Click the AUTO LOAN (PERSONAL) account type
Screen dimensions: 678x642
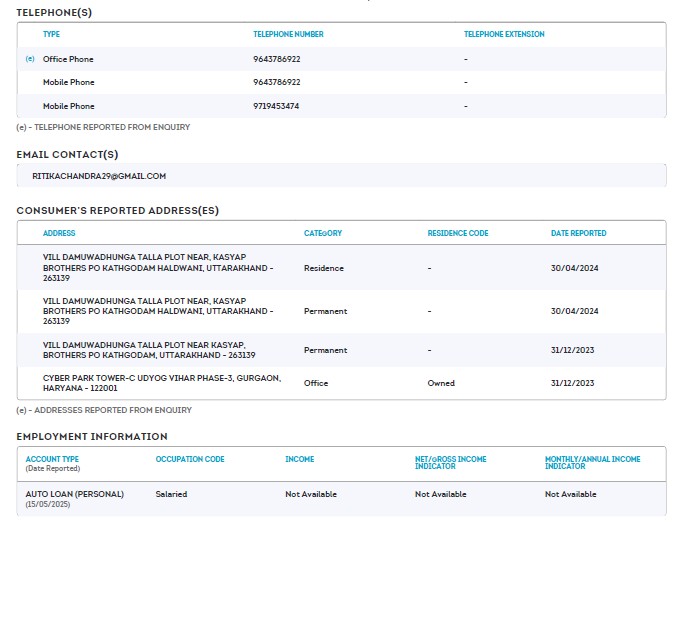[75, 494]
